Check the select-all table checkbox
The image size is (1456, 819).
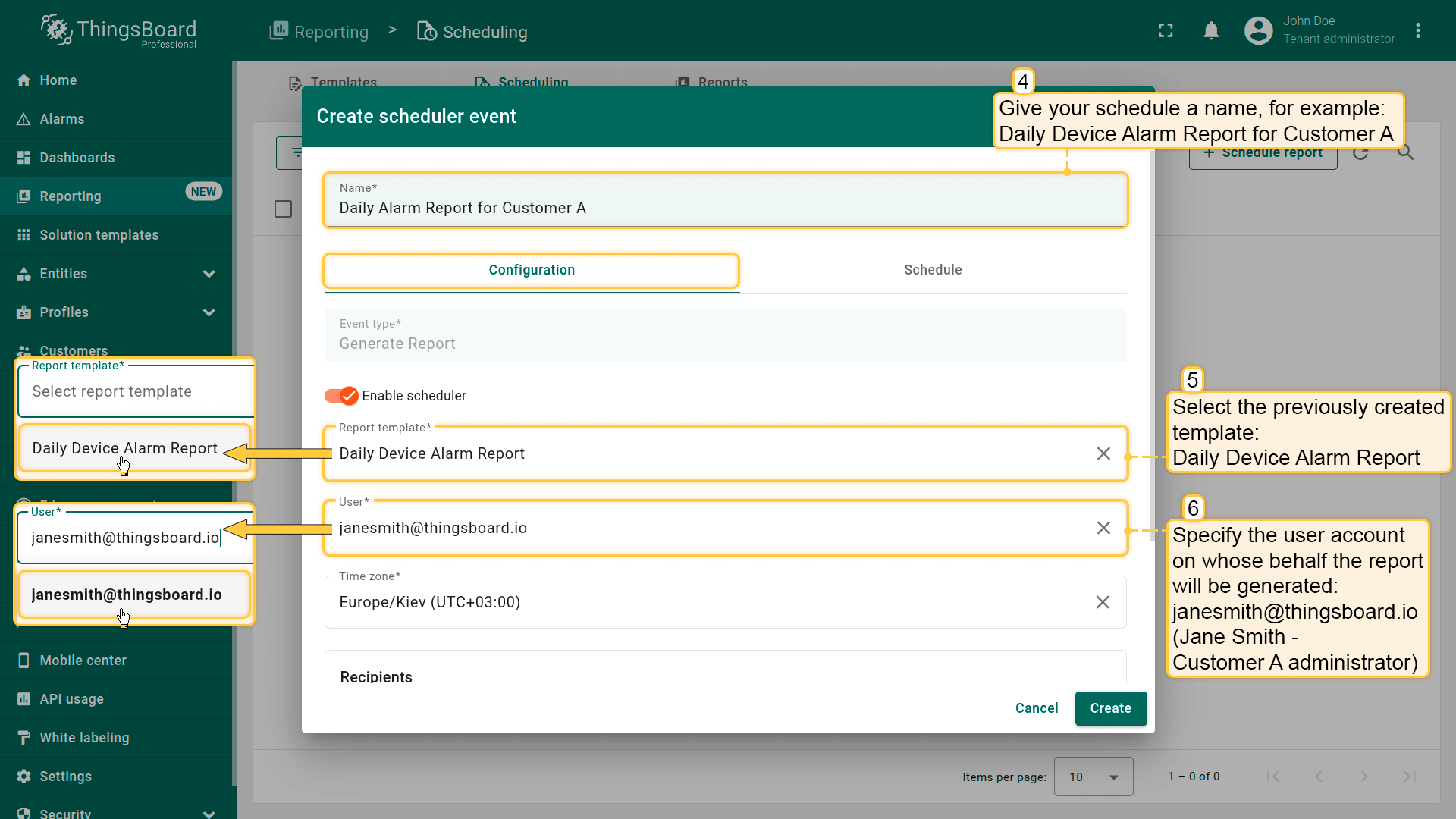283,209
